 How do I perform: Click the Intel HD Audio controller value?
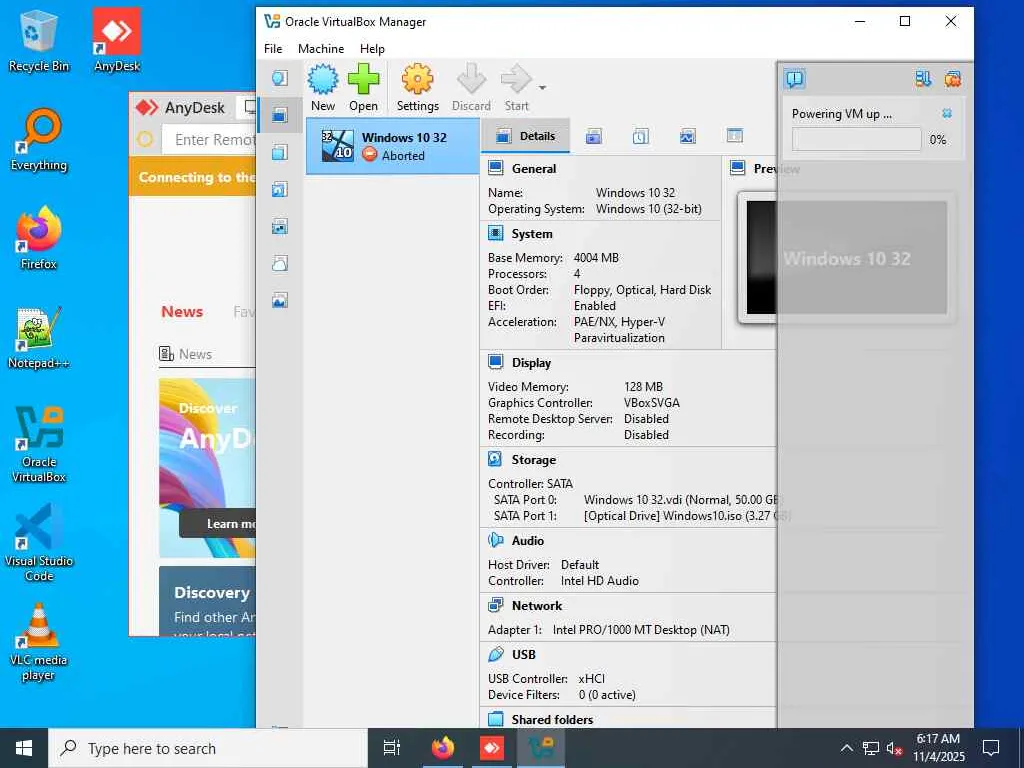(x=600, y=581)
